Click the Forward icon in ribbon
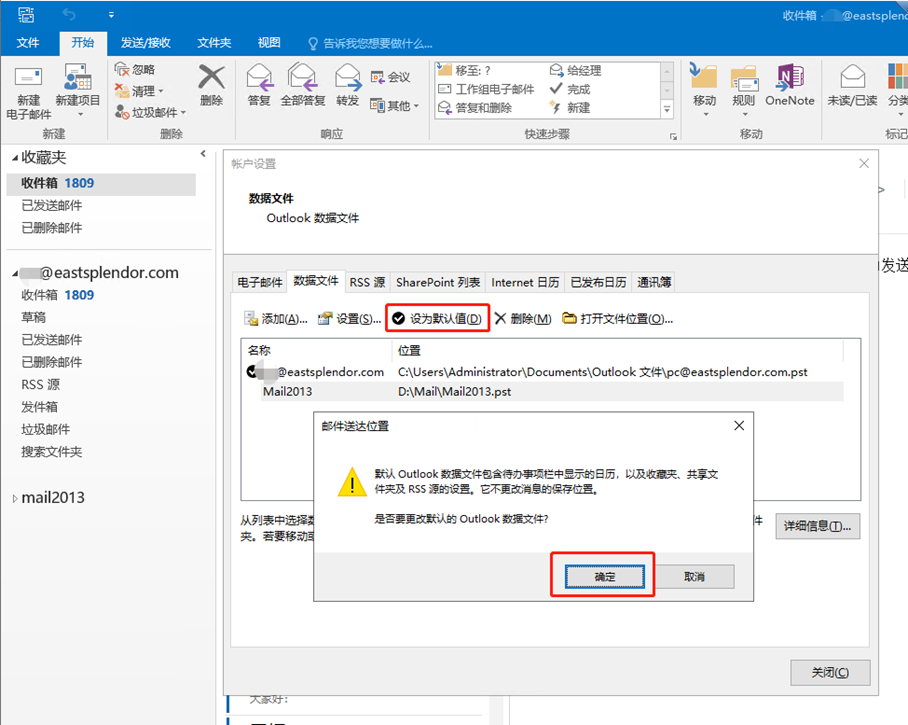The image size is (908, 725). tap(347, 80)
